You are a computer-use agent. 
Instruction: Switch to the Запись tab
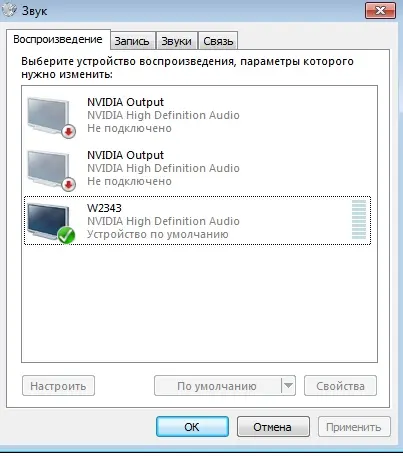coord(132,41)
